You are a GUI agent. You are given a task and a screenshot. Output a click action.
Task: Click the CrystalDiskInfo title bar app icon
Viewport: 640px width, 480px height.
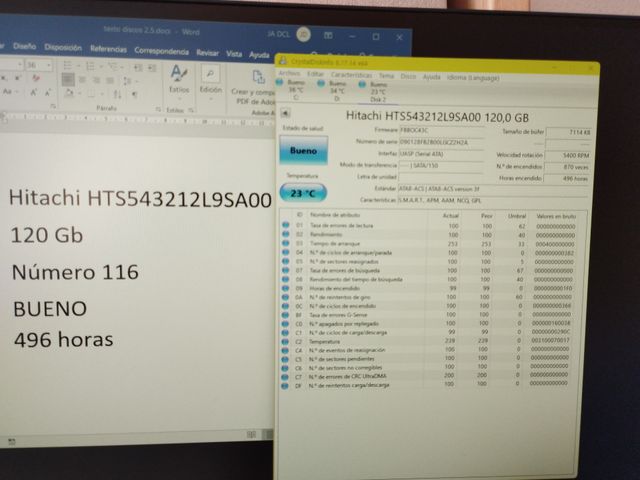tap(282, 61)
